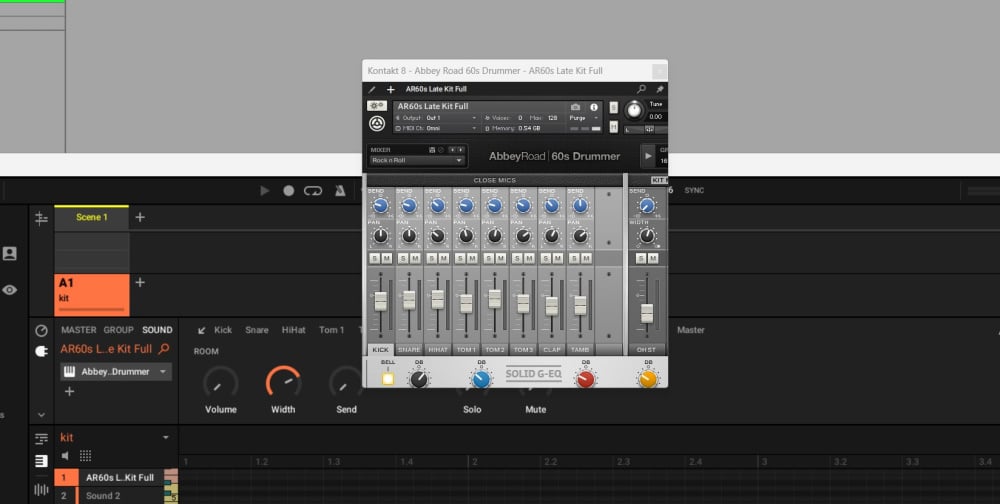Open the Kontakt instrument info icon
1000x504 pixels.
point(594,107)
